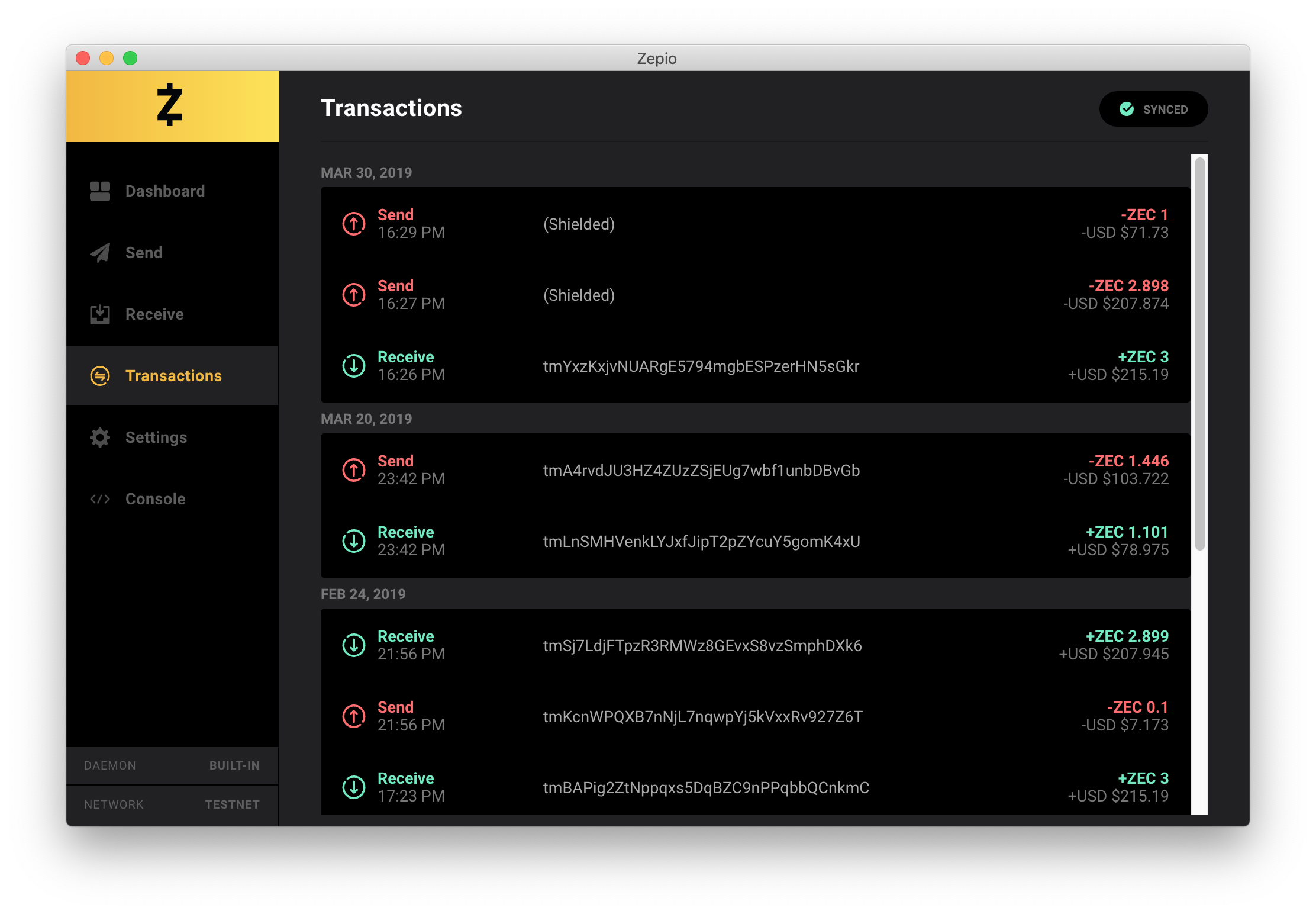The height and width of the screenshot is (914, 1316).
Task: Click green down-arrow icon of 16:26 PM receive
Action: click(x=354, y=366)
